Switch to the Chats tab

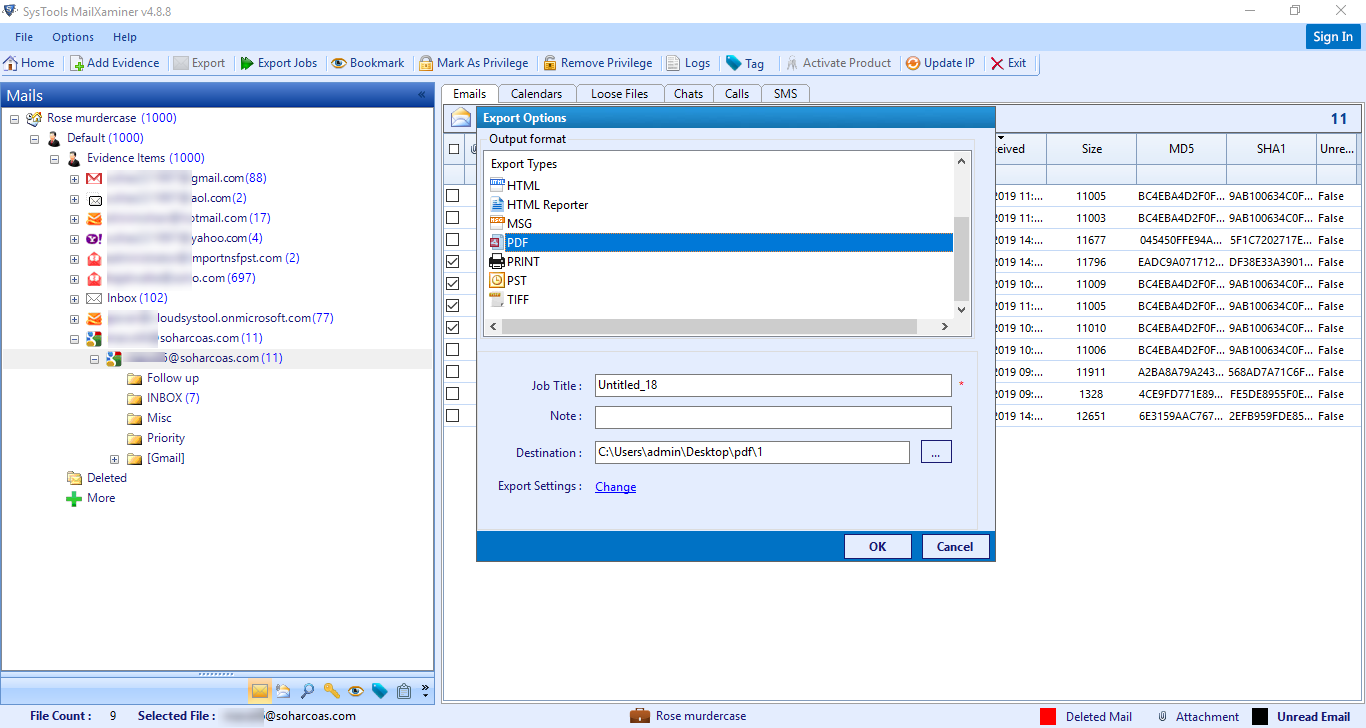[x=688, y=93]
